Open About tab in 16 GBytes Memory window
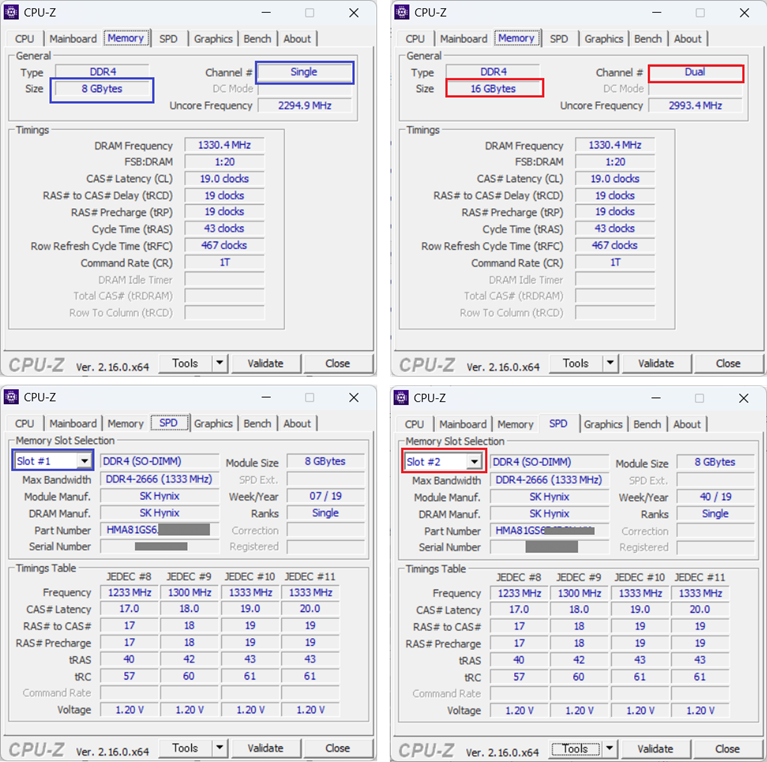767x762 pixels. (687, 39)
